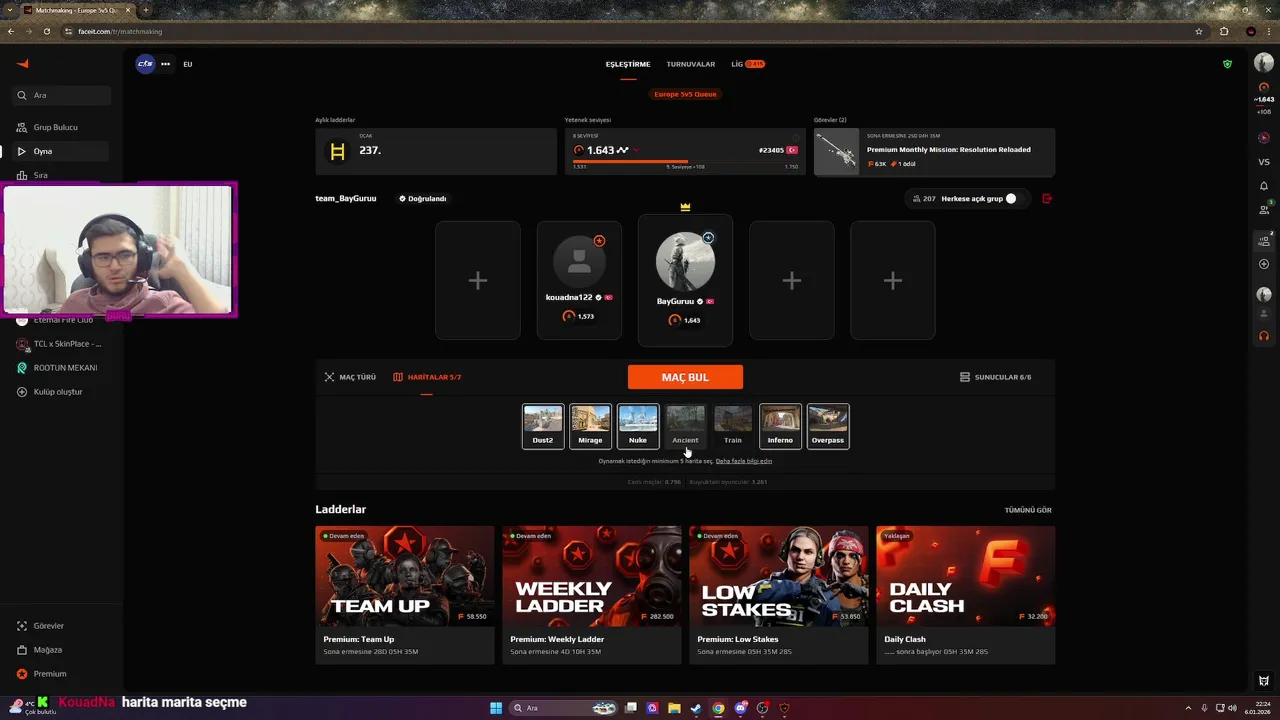Click the circled plus icon in right rail
This screenshot has width=1280, height=720.
point(1264,265)
